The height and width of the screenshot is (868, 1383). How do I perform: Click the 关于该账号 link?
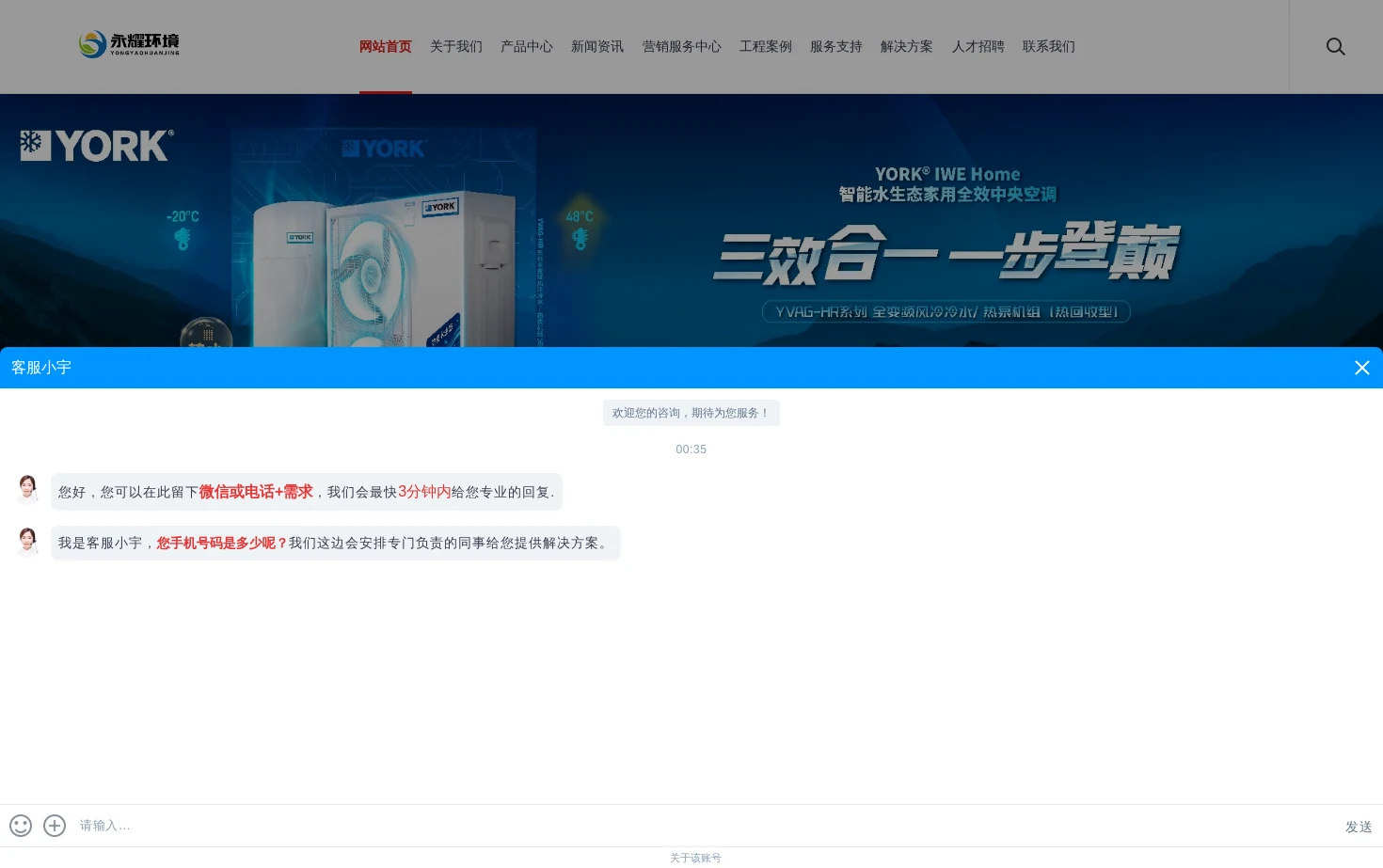[695, 858]
